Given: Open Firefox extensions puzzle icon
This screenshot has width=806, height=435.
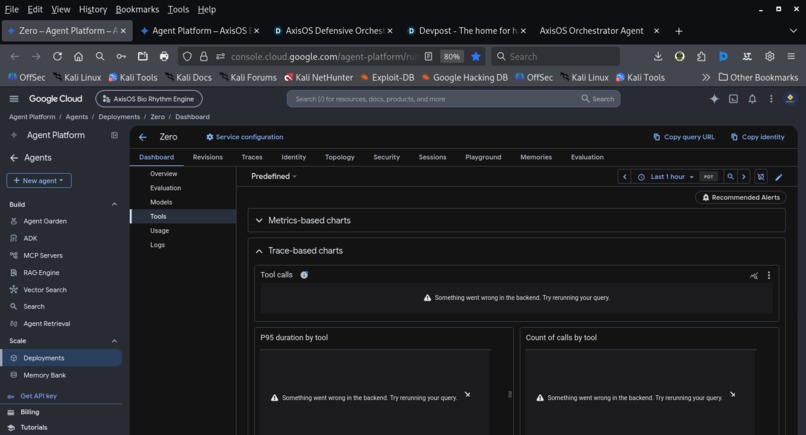Looking at the screenshot, I should [701, 57].
